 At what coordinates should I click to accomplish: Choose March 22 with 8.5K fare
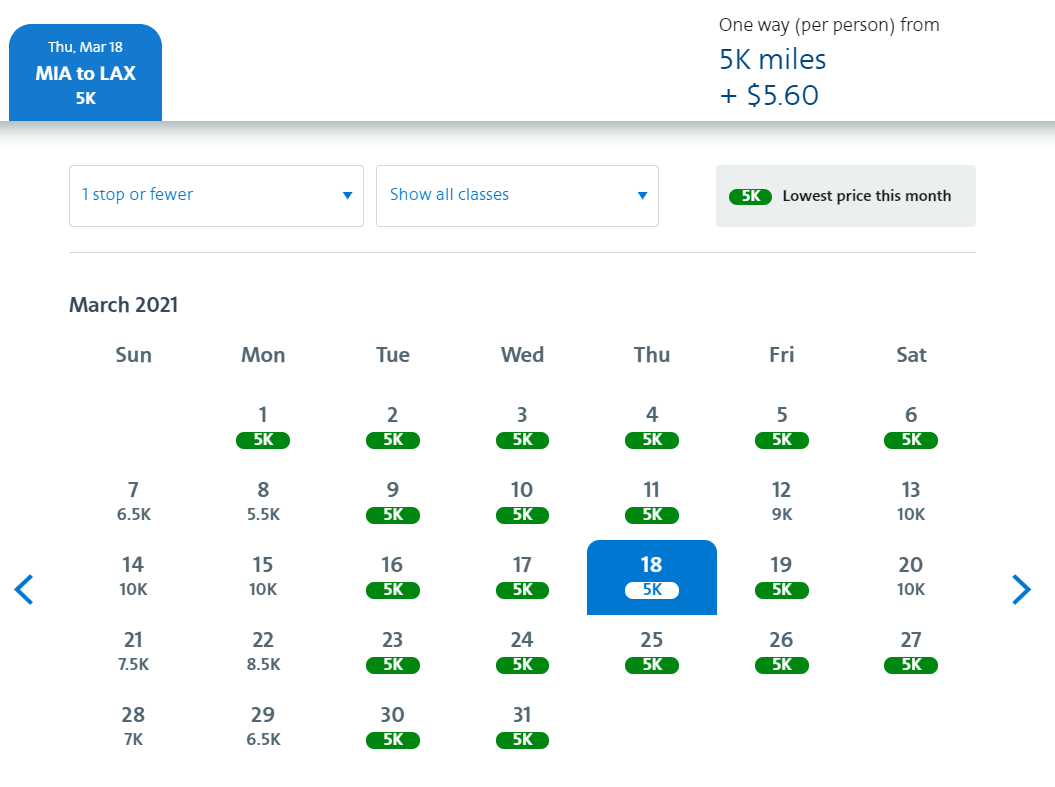tap(263, 651)
